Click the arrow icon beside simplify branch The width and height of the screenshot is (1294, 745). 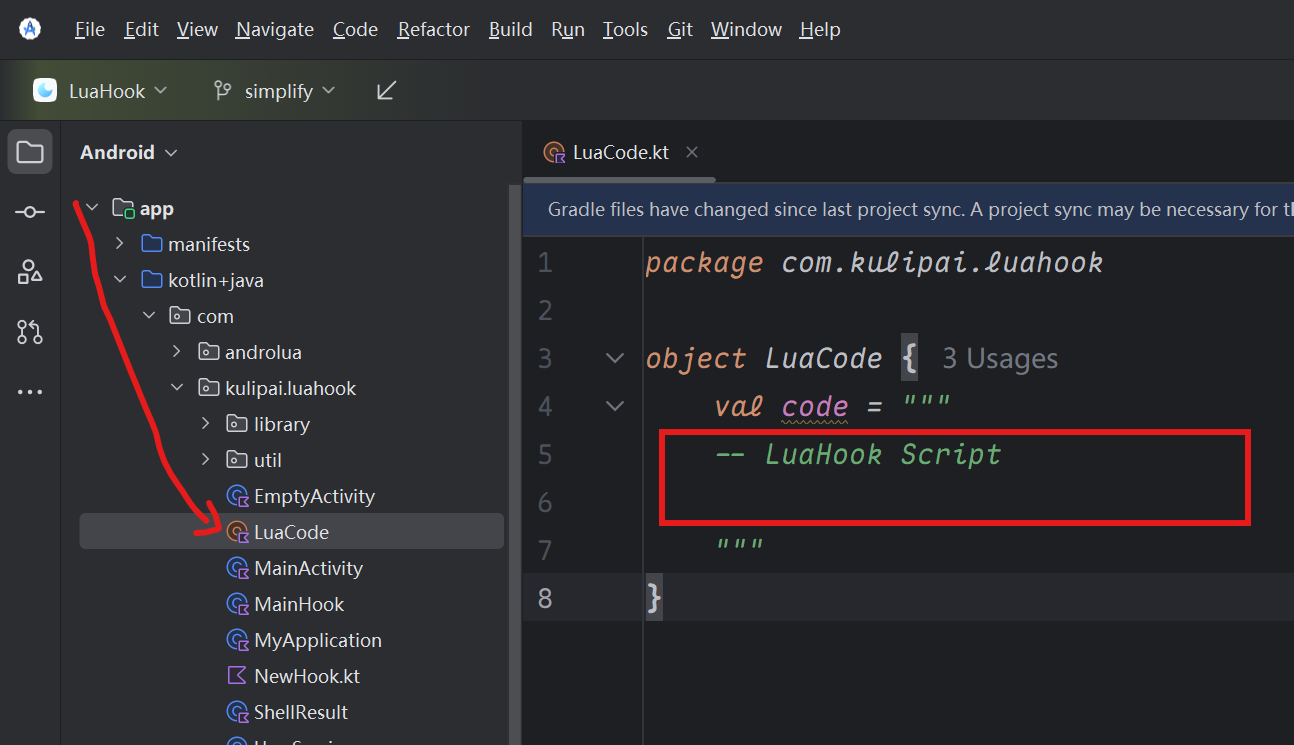(386, 91)
